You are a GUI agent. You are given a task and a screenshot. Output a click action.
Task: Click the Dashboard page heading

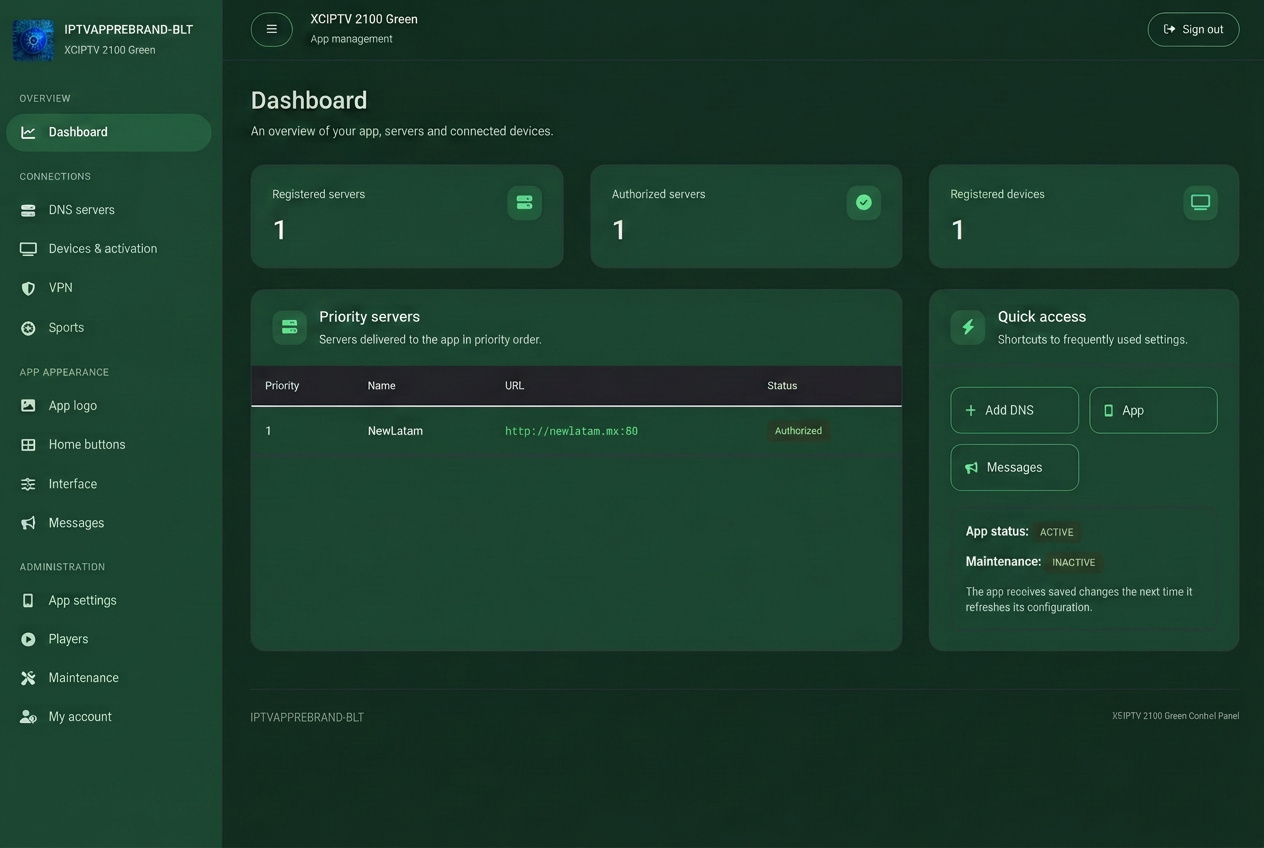point(309,100)
